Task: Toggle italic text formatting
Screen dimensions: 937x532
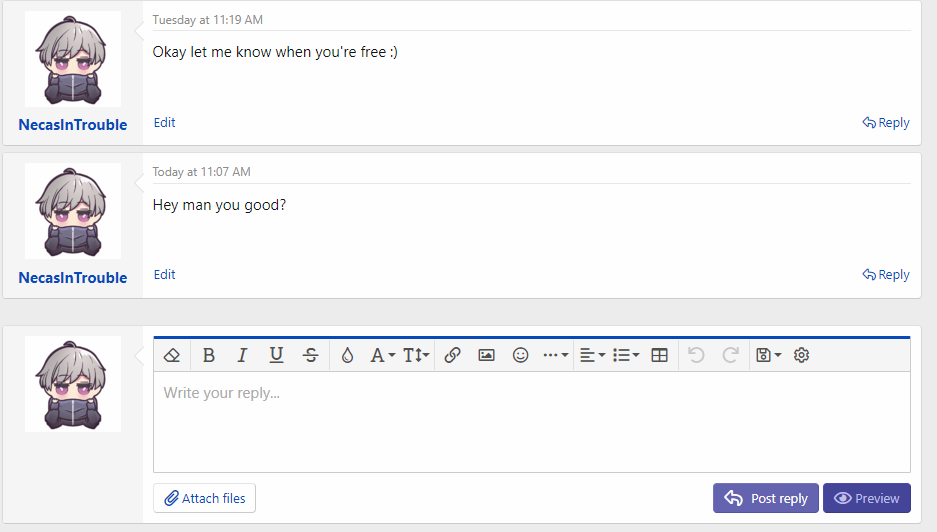Action: tap(242, 355)
